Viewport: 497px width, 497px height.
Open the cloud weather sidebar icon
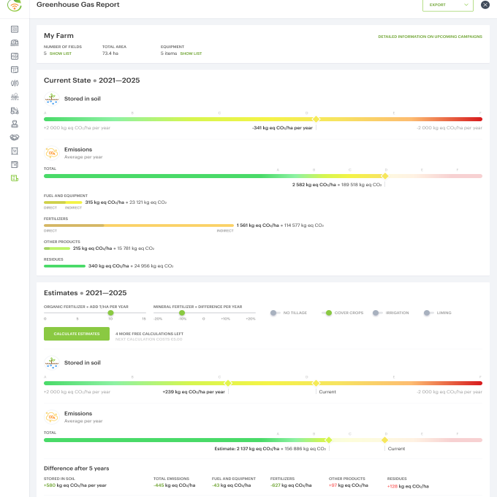click(15, 97)
